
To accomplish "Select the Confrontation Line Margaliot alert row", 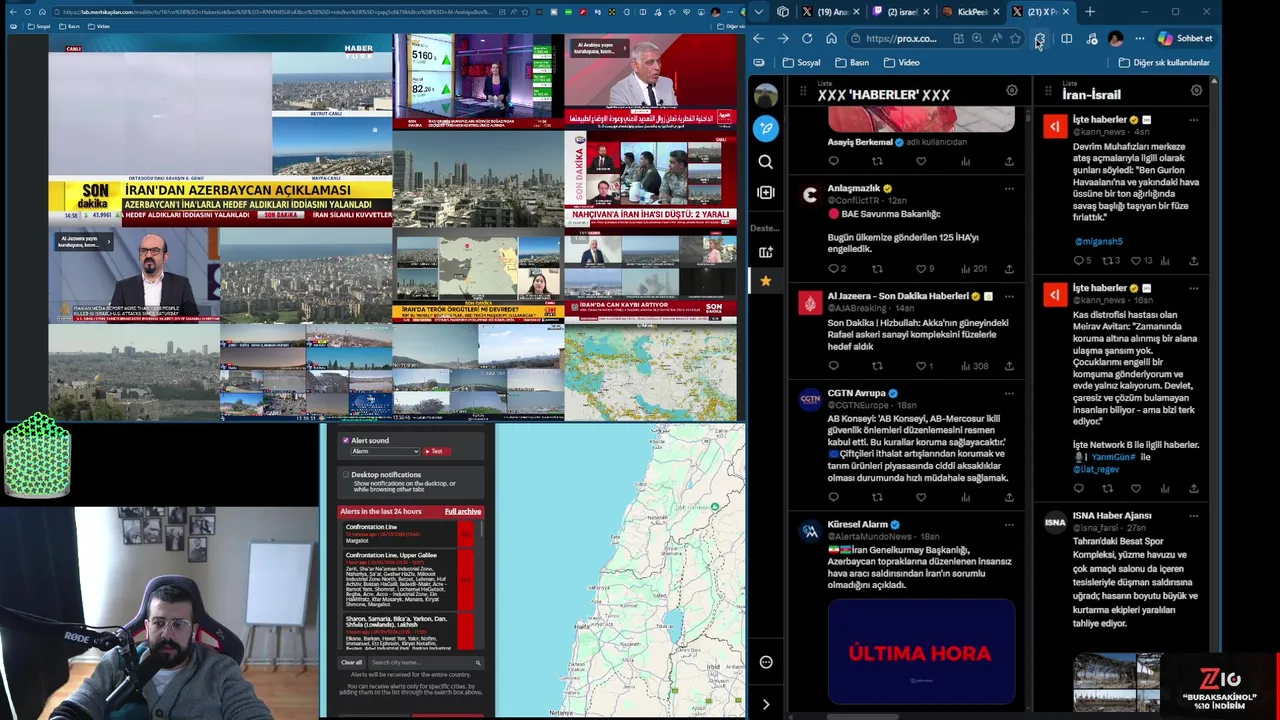I will tap(408, 534).
